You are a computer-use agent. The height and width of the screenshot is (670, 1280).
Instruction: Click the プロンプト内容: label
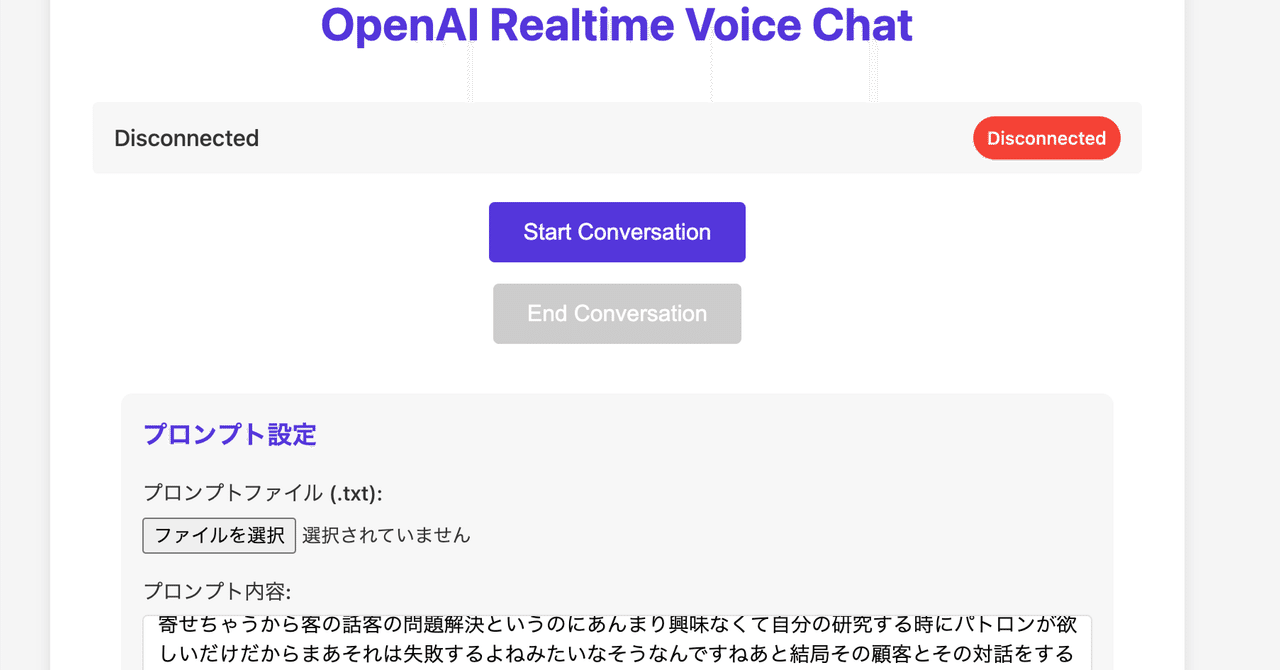[x=217, y=590]
